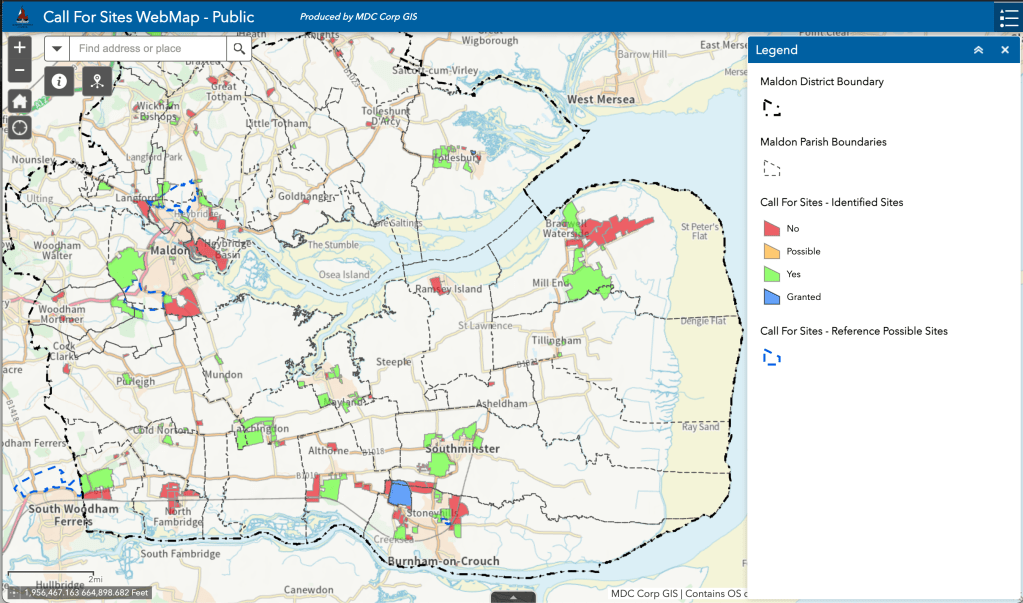Zoom in on the map

tap(19, 48)
